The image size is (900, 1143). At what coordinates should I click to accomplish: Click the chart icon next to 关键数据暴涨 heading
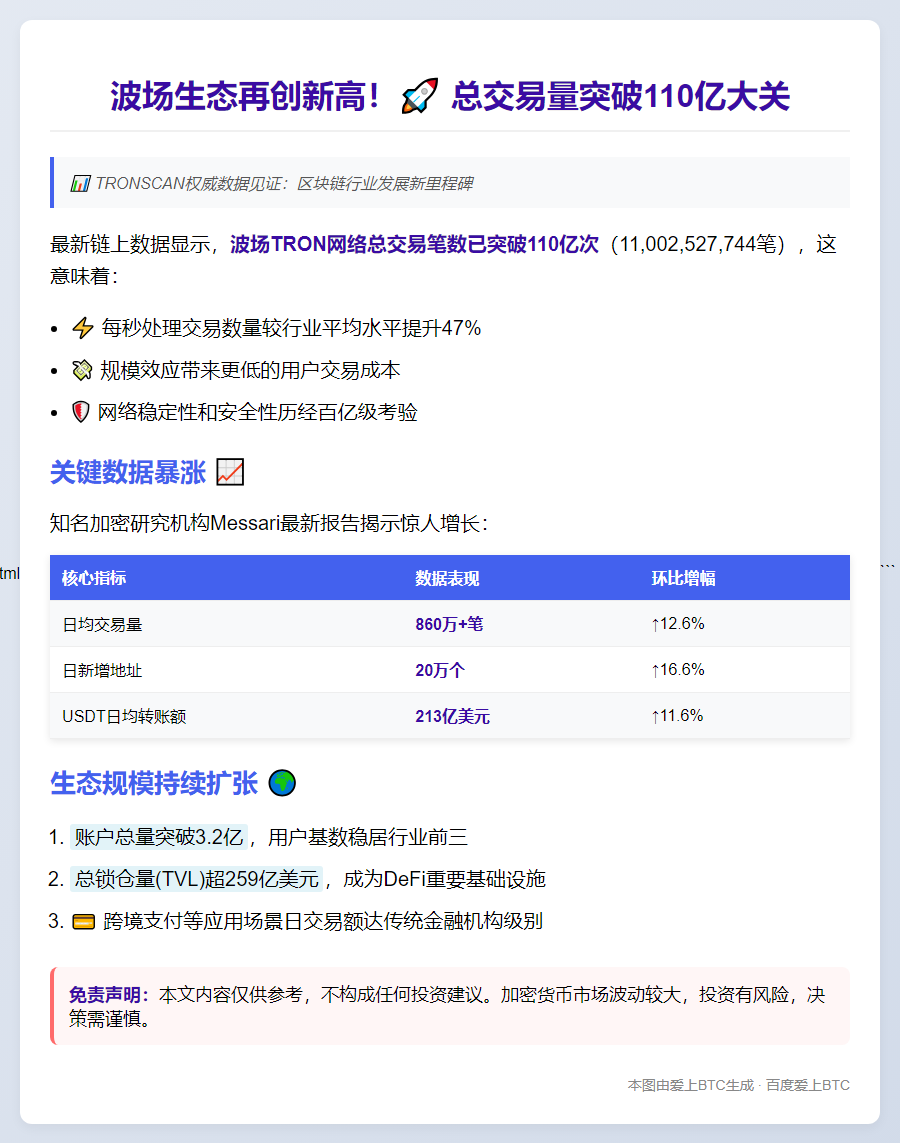[229, 471]
